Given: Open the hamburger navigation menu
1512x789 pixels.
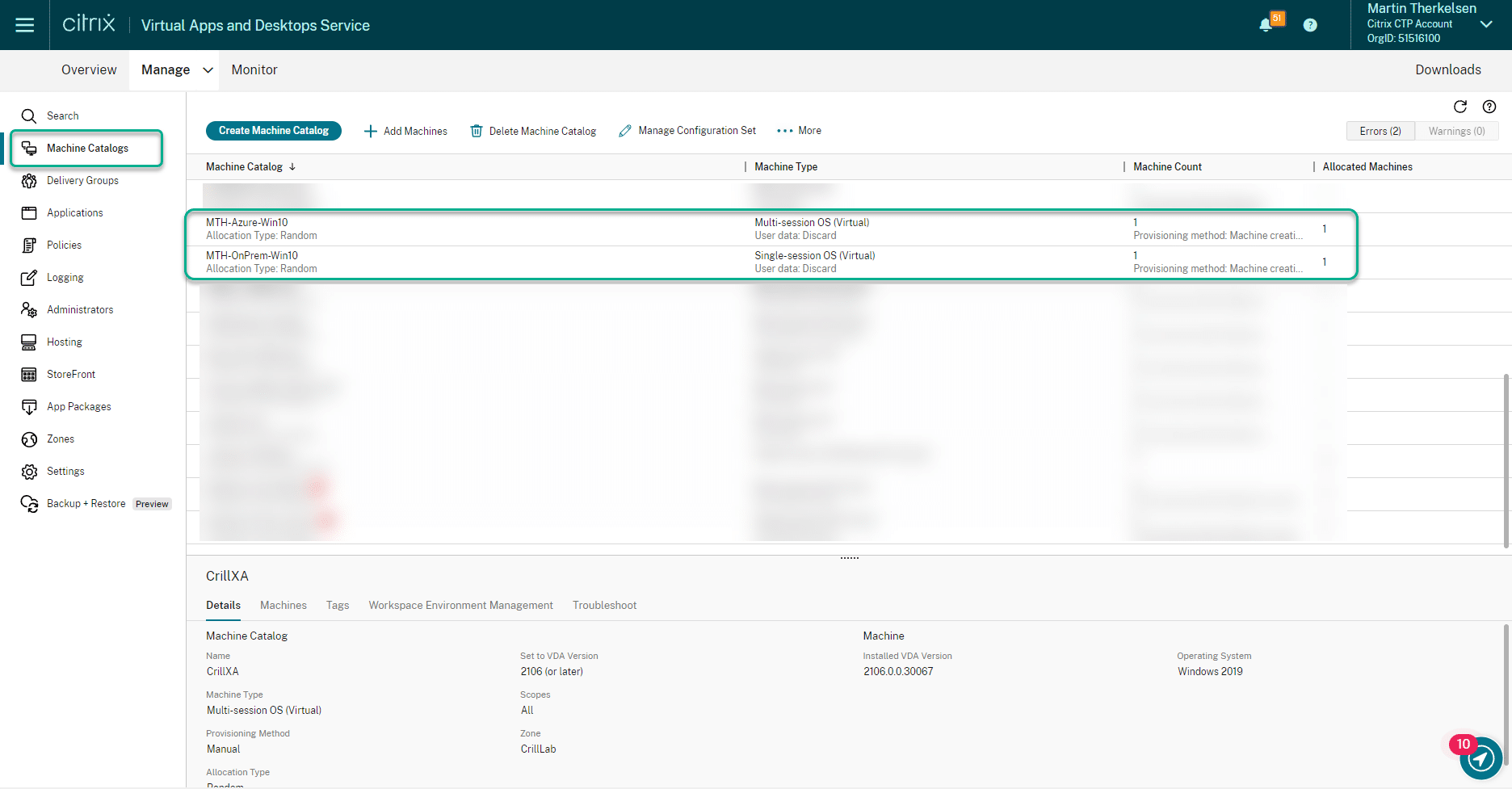Looking at the screenshot, I should point(25,25).
